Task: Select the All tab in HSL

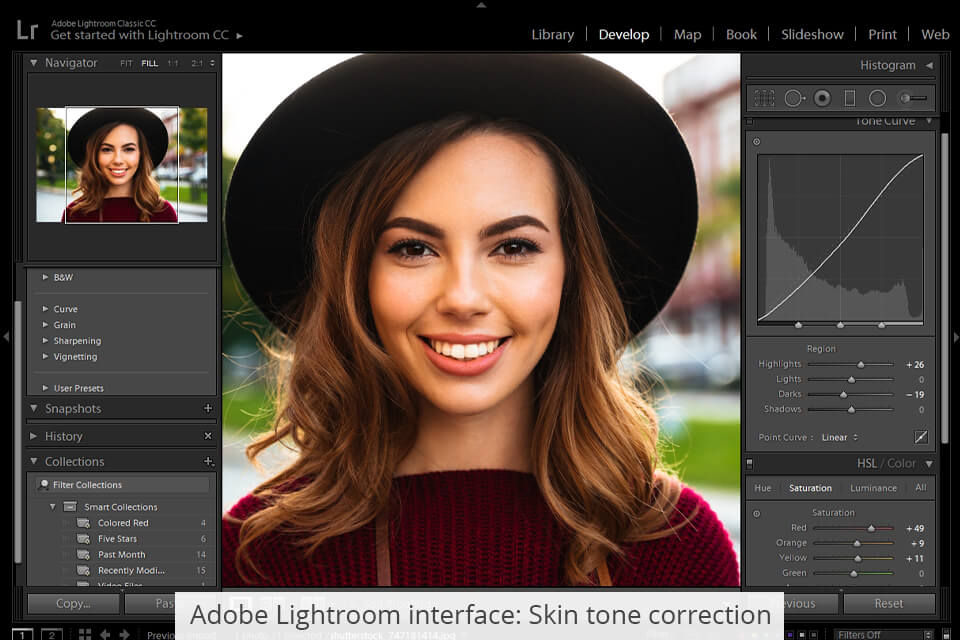Action: click(x=921, y=488)
